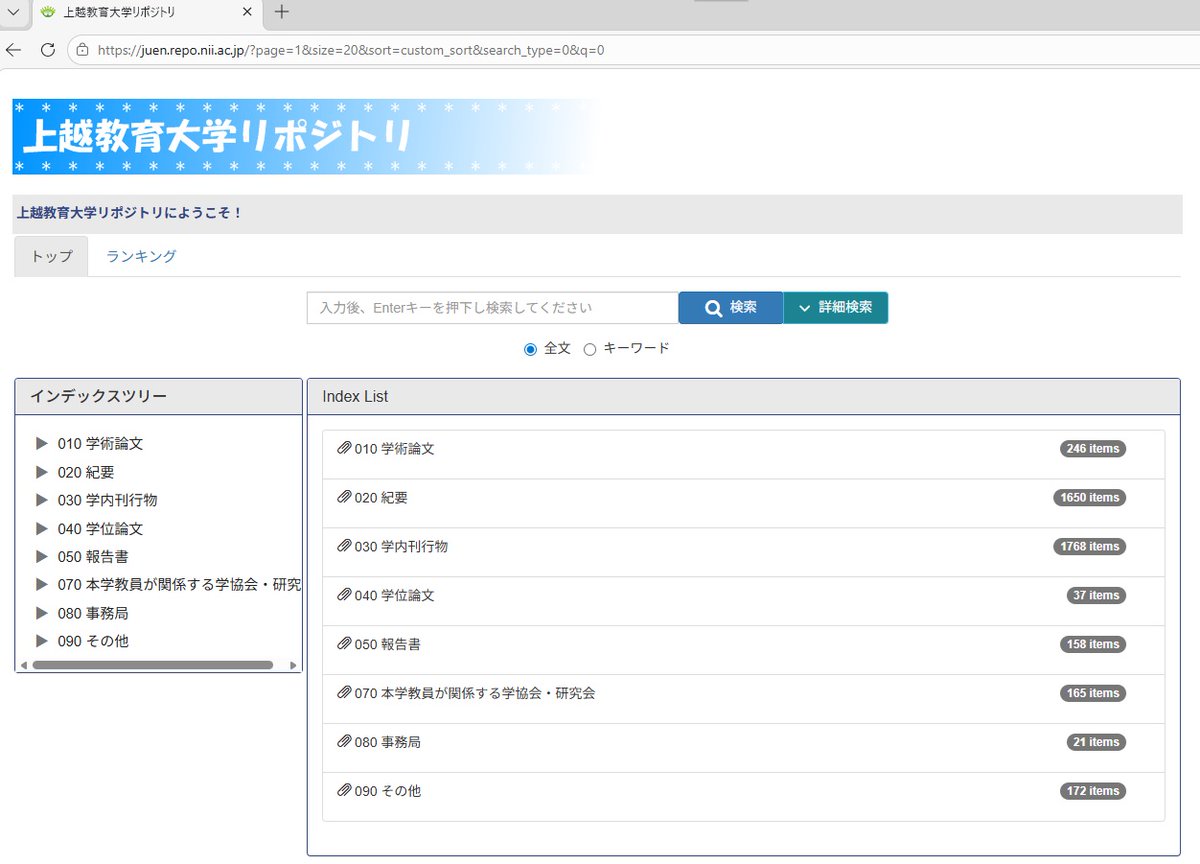Click the index tree scrollbar right arrow
1200x864 pixels.
tap(293, 665)
